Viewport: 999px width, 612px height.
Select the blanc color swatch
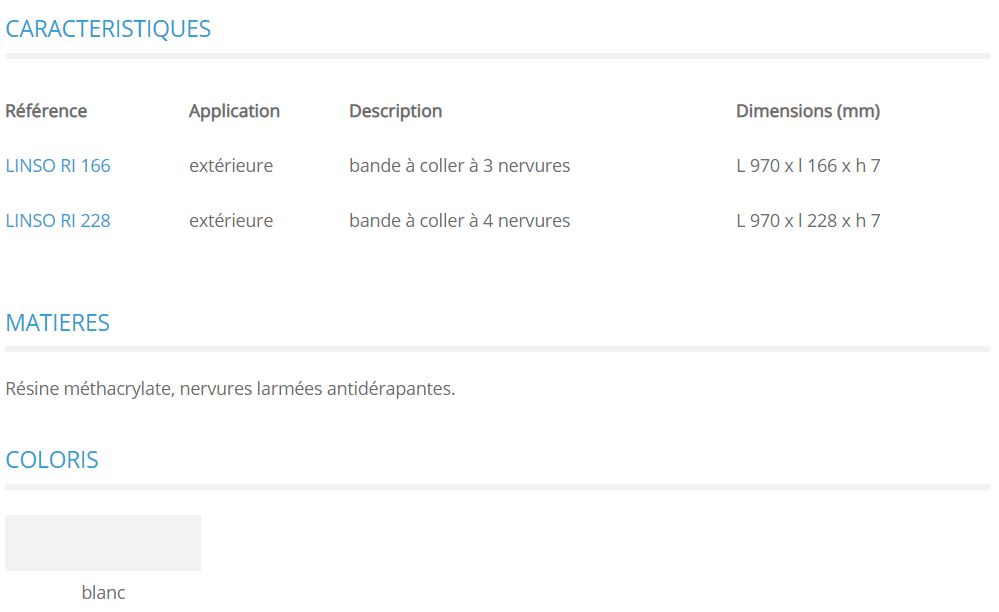coord(103,543)
